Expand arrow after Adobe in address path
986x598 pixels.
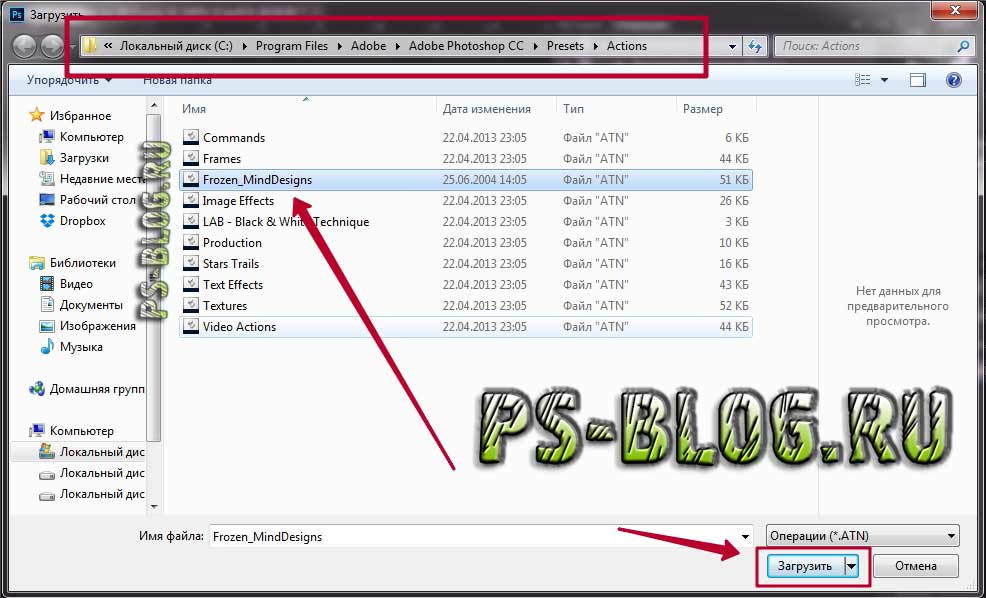pos(398,46)
